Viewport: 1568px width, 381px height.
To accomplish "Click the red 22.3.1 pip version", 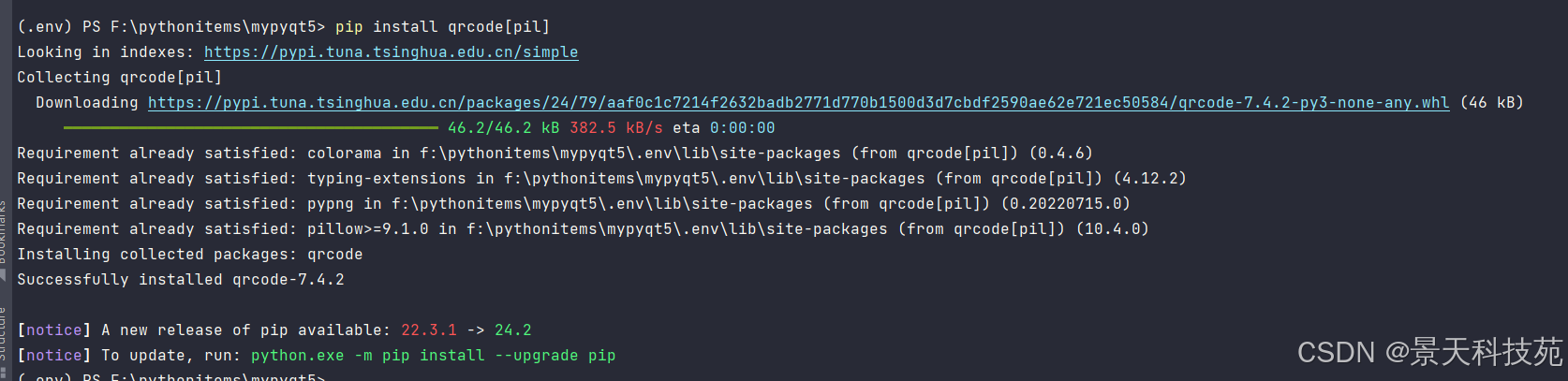I will (429, 330).
